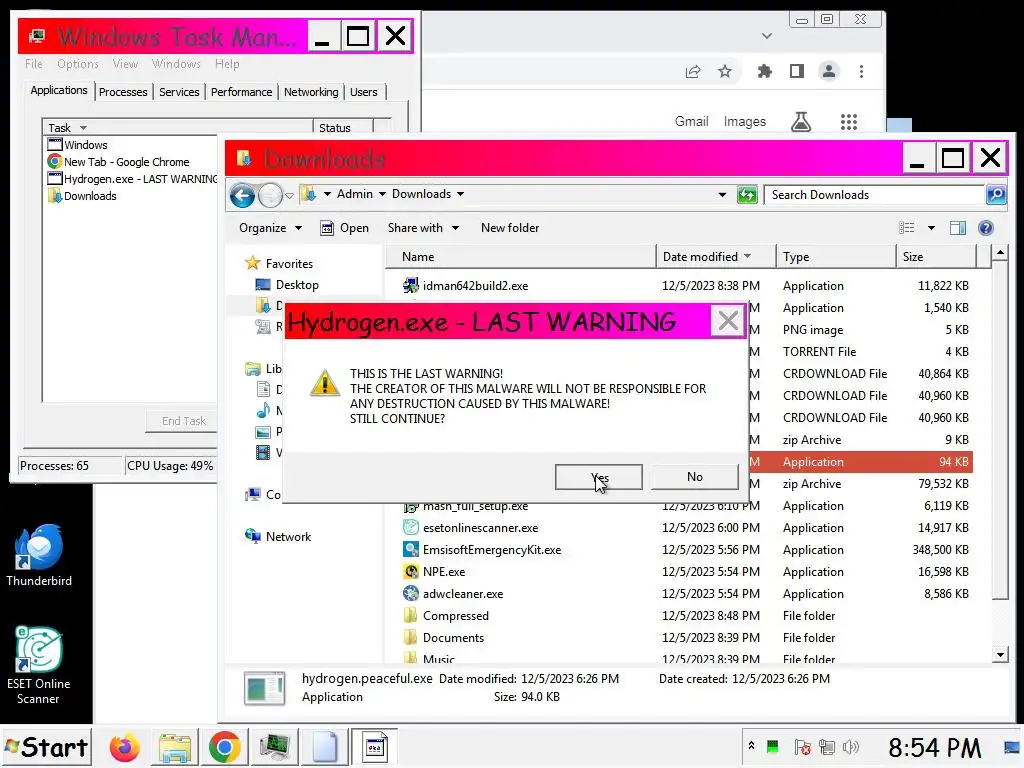Click End Task button in Task Manager

[x=184, y=421]
